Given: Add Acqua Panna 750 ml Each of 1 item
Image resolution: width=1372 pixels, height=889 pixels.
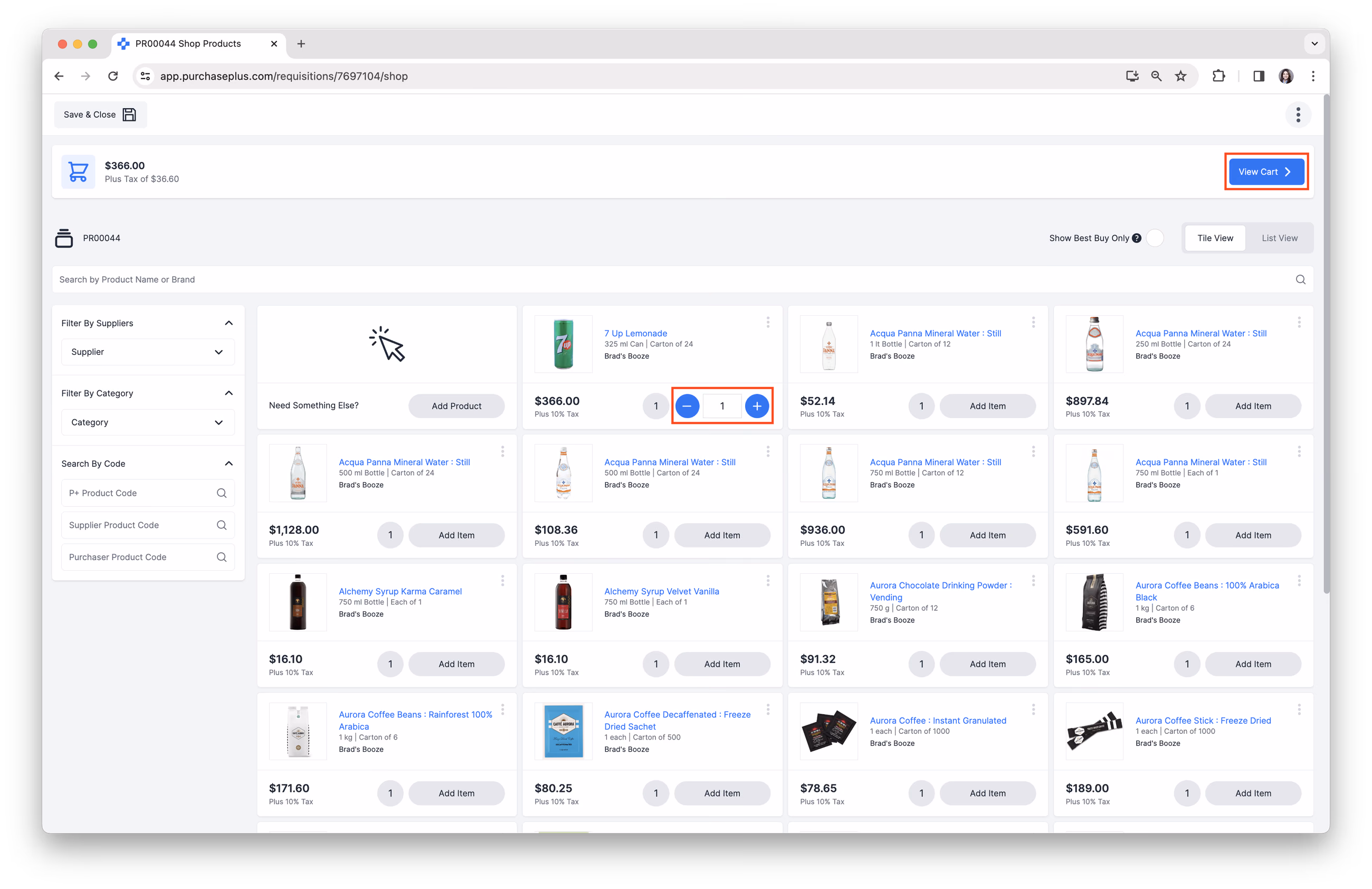Looking at the screenshot, I should tap(1253, 535).
